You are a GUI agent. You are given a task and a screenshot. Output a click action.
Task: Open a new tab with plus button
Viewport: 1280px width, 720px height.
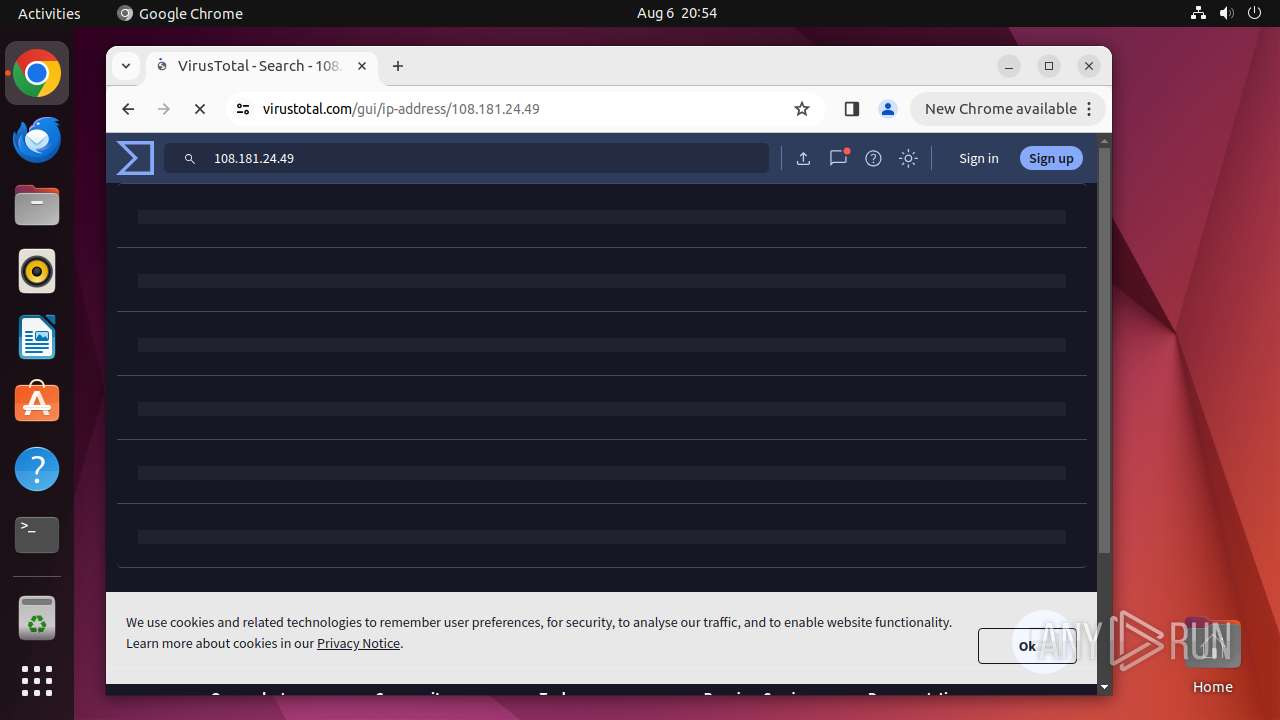click(x=398, y=66)
